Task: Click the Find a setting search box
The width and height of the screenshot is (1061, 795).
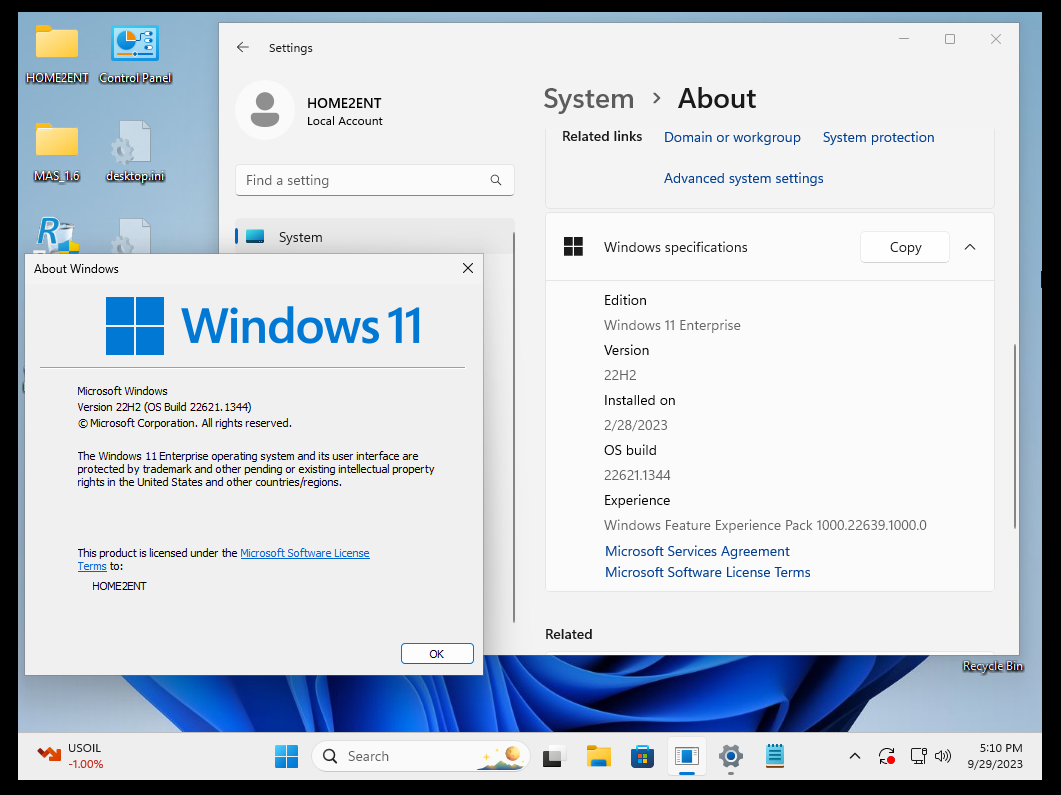Action: (x=374, y=180)
